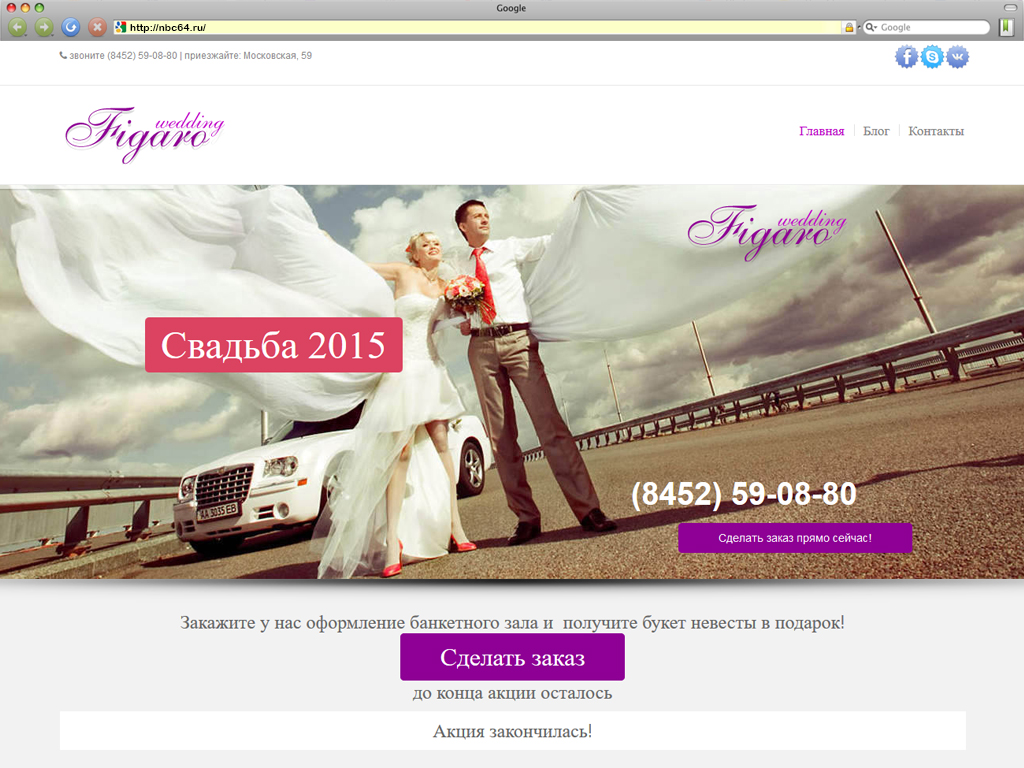Open the Главная menu item
This screenshot has height=768, width=1024.
tap(822, 131)
